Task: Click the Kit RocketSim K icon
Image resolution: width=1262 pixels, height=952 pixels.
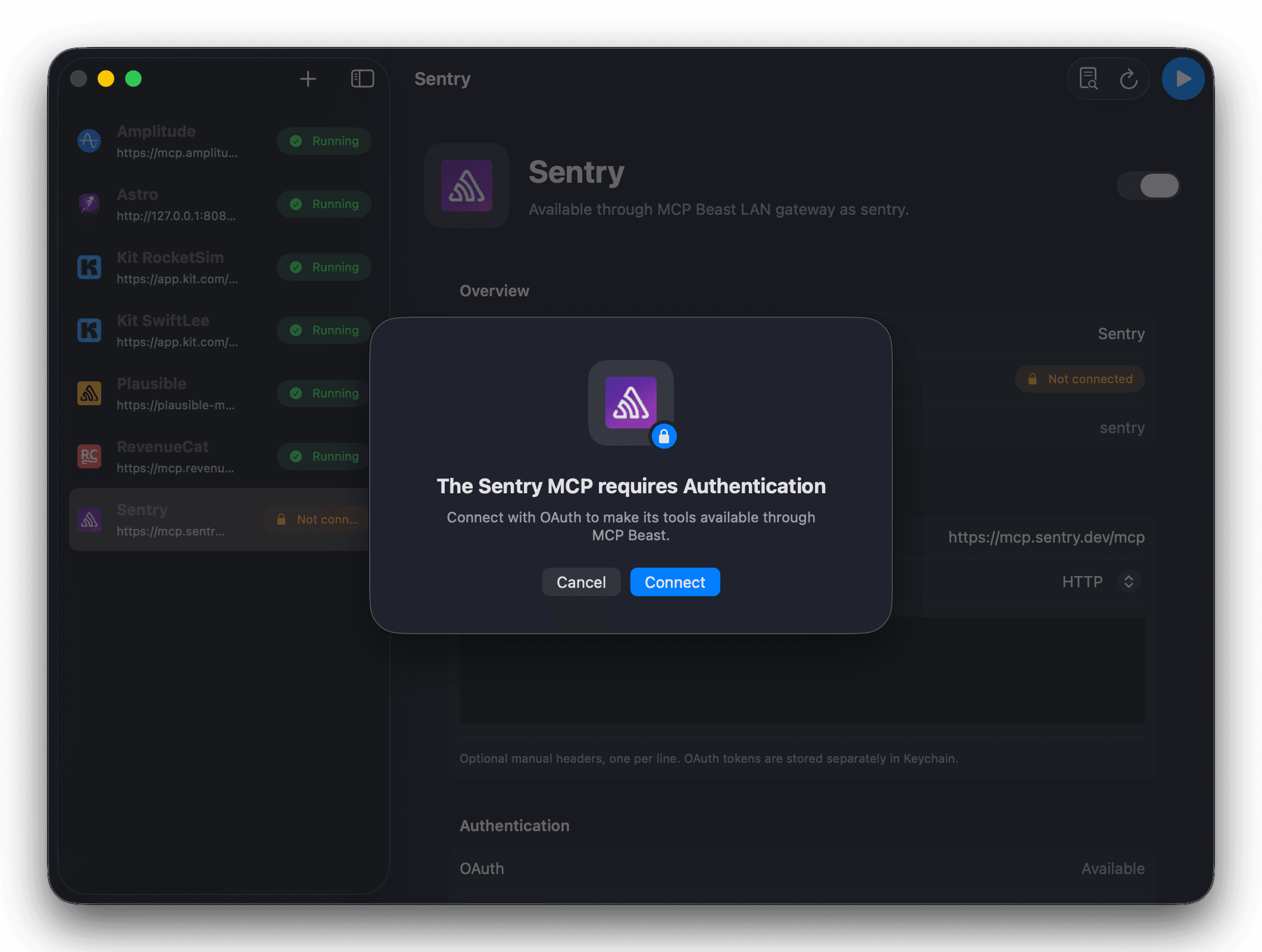Action: click(89, 267)
